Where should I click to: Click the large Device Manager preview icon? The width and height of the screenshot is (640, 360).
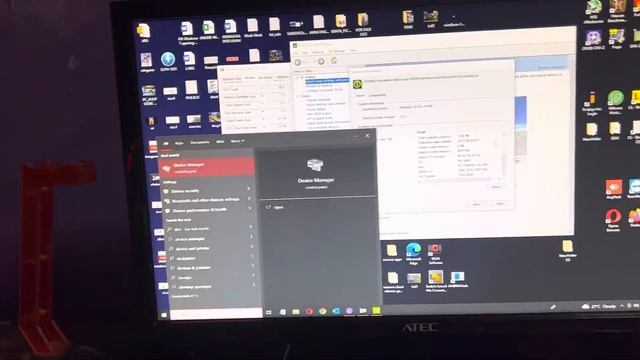point(315,165)
